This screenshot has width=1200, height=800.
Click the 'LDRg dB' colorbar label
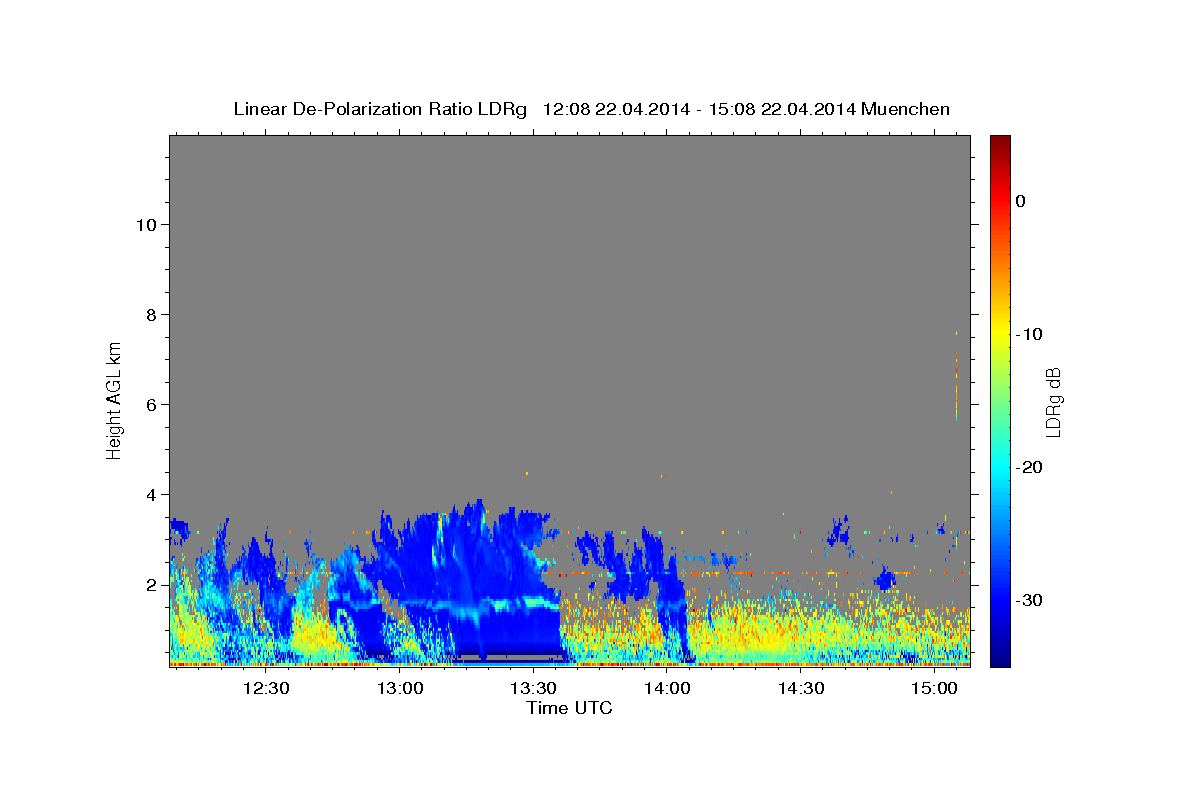(1053, 401)
